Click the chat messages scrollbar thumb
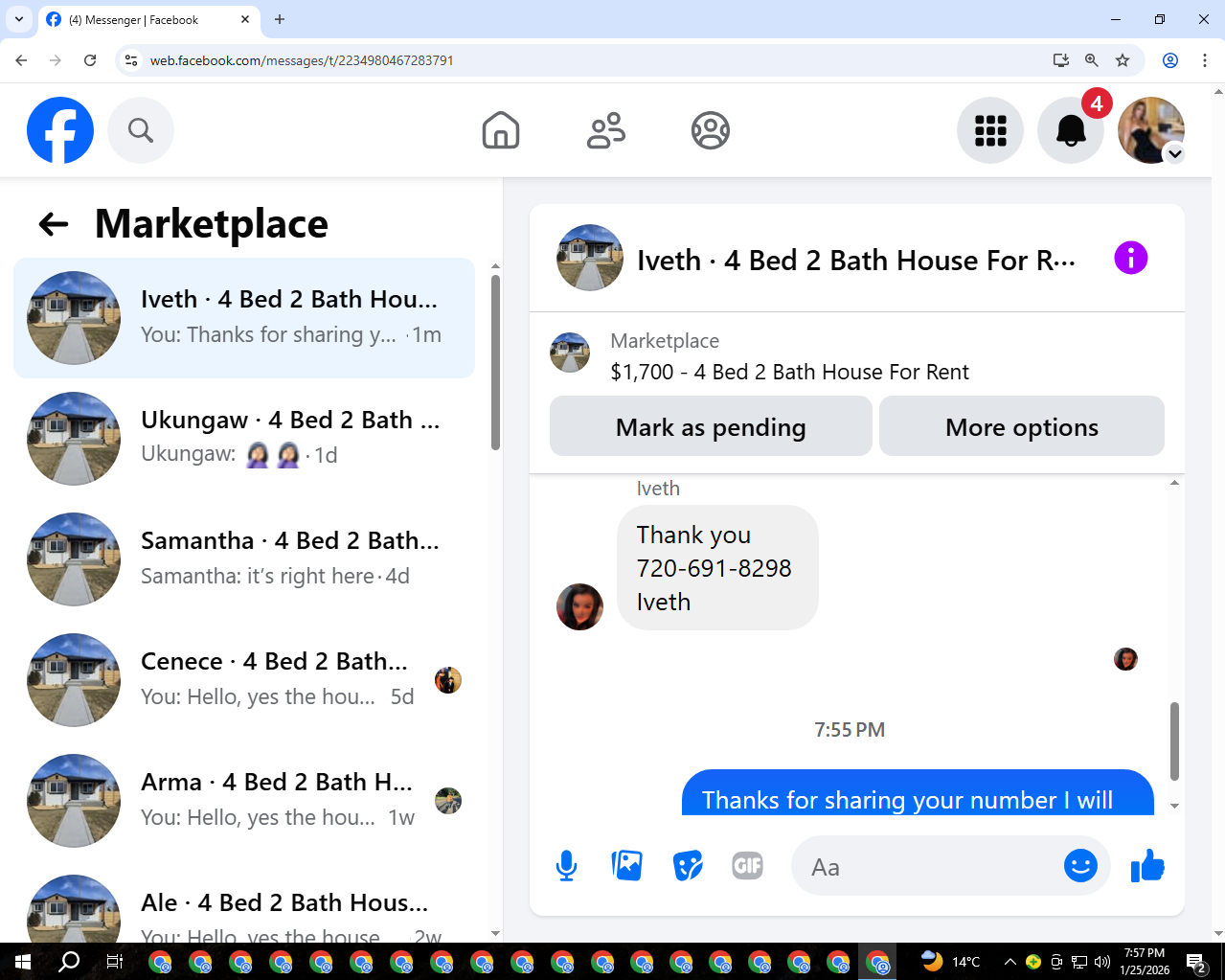The image size is (1225, 980). 1174,741
